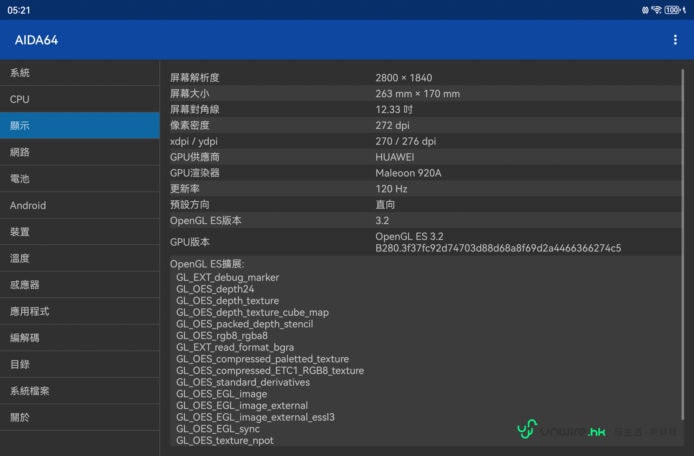Viewport: 694px width, 456px height.
Task: Select the GL_EXT_read_format_bgra extension
Action: point(235,348)
